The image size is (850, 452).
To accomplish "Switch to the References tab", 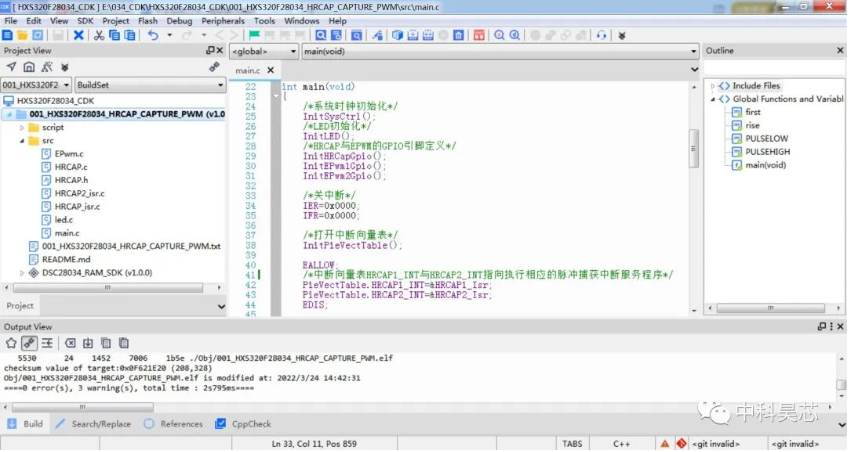I will [173, 424].
